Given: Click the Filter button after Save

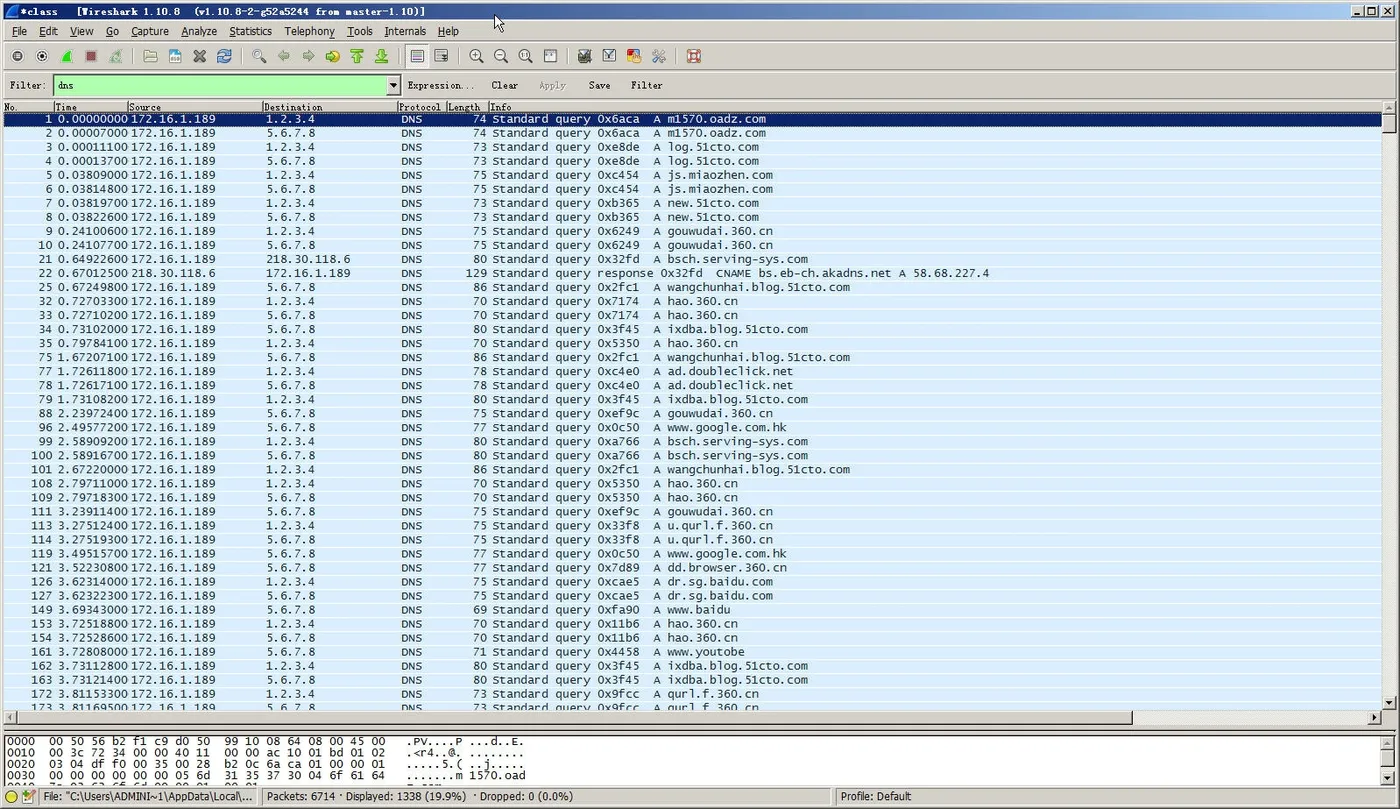Looking at the screenshot, I should click(646, 86).
